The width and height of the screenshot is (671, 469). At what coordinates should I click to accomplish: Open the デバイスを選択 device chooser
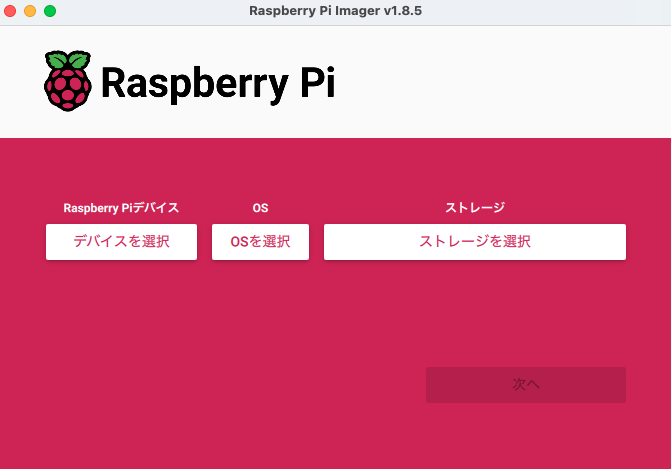click(x=121, y=242)
